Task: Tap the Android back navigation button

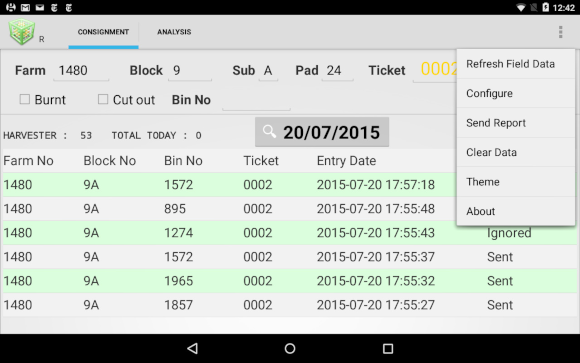Action: coord(192,349)
